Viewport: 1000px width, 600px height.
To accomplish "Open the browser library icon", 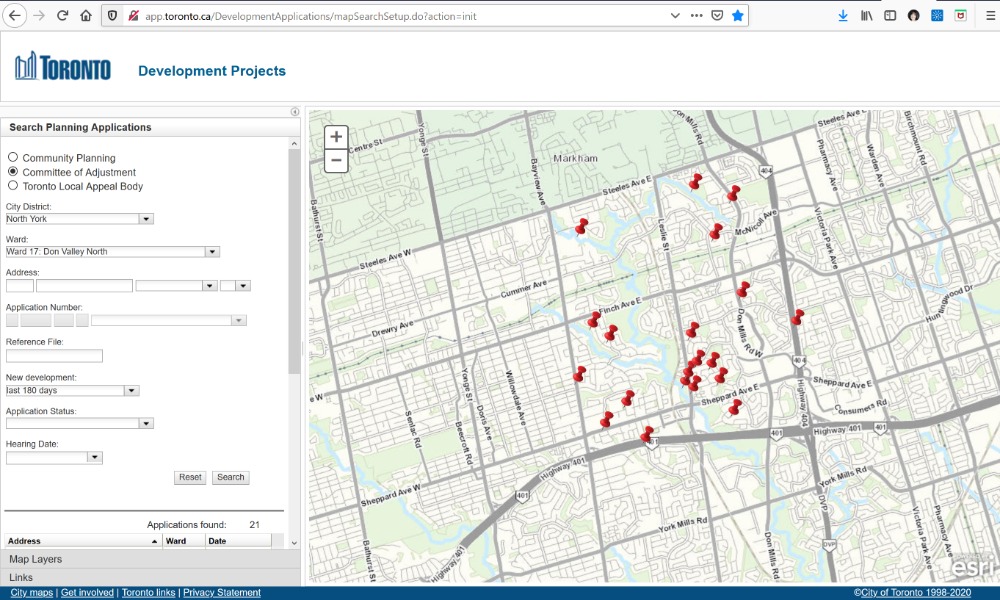I will coord(866,16).
